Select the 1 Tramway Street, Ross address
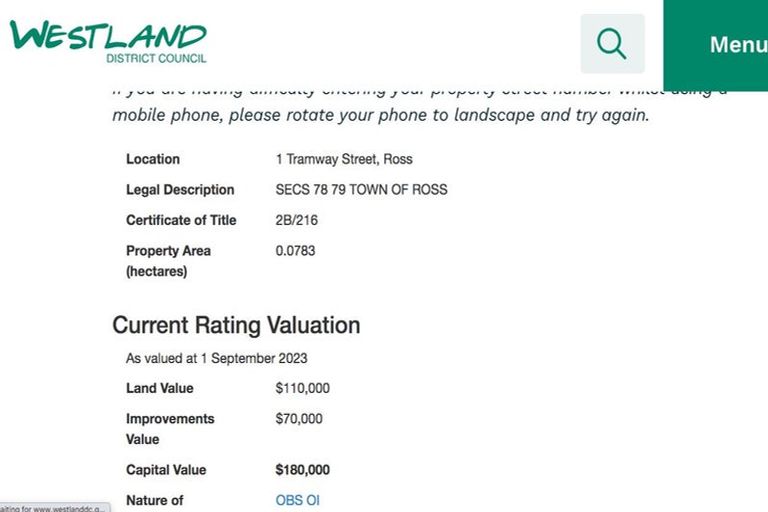 (343, 159)
